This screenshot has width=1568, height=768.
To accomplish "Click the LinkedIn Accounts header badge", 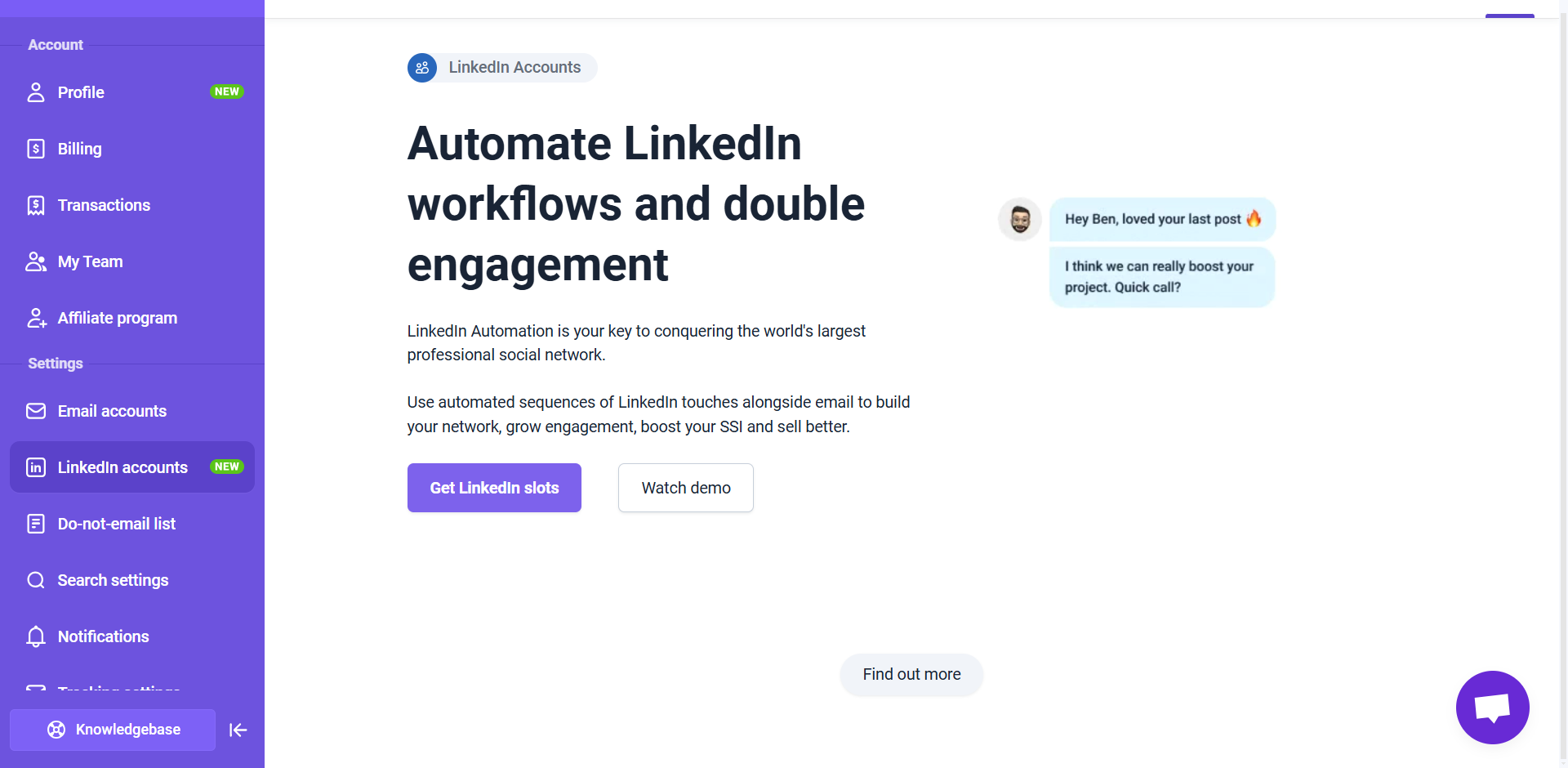I will (502, 68).
